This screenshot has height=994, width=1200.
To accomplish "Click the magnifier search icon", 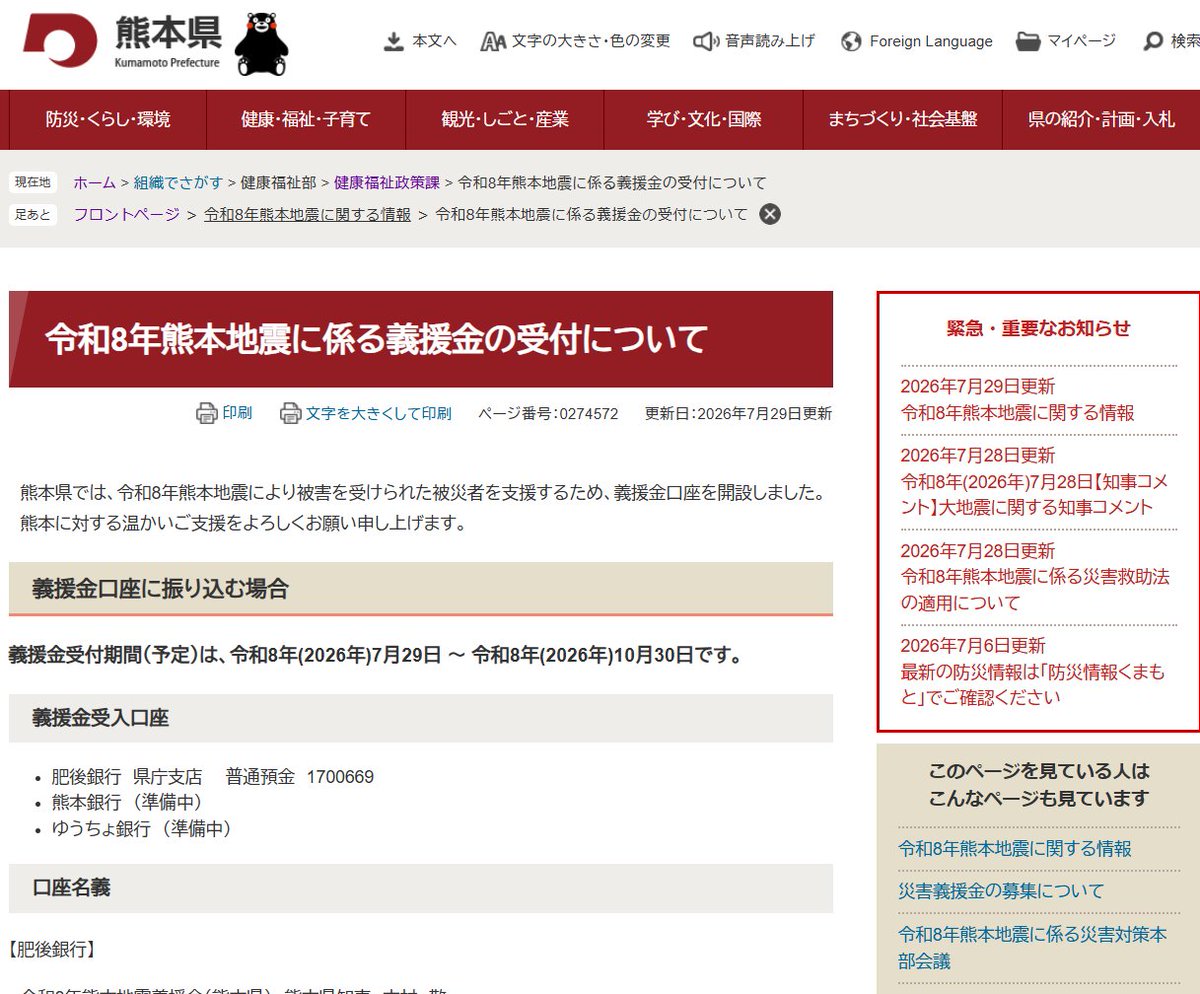I will [x=1153, y=41].
